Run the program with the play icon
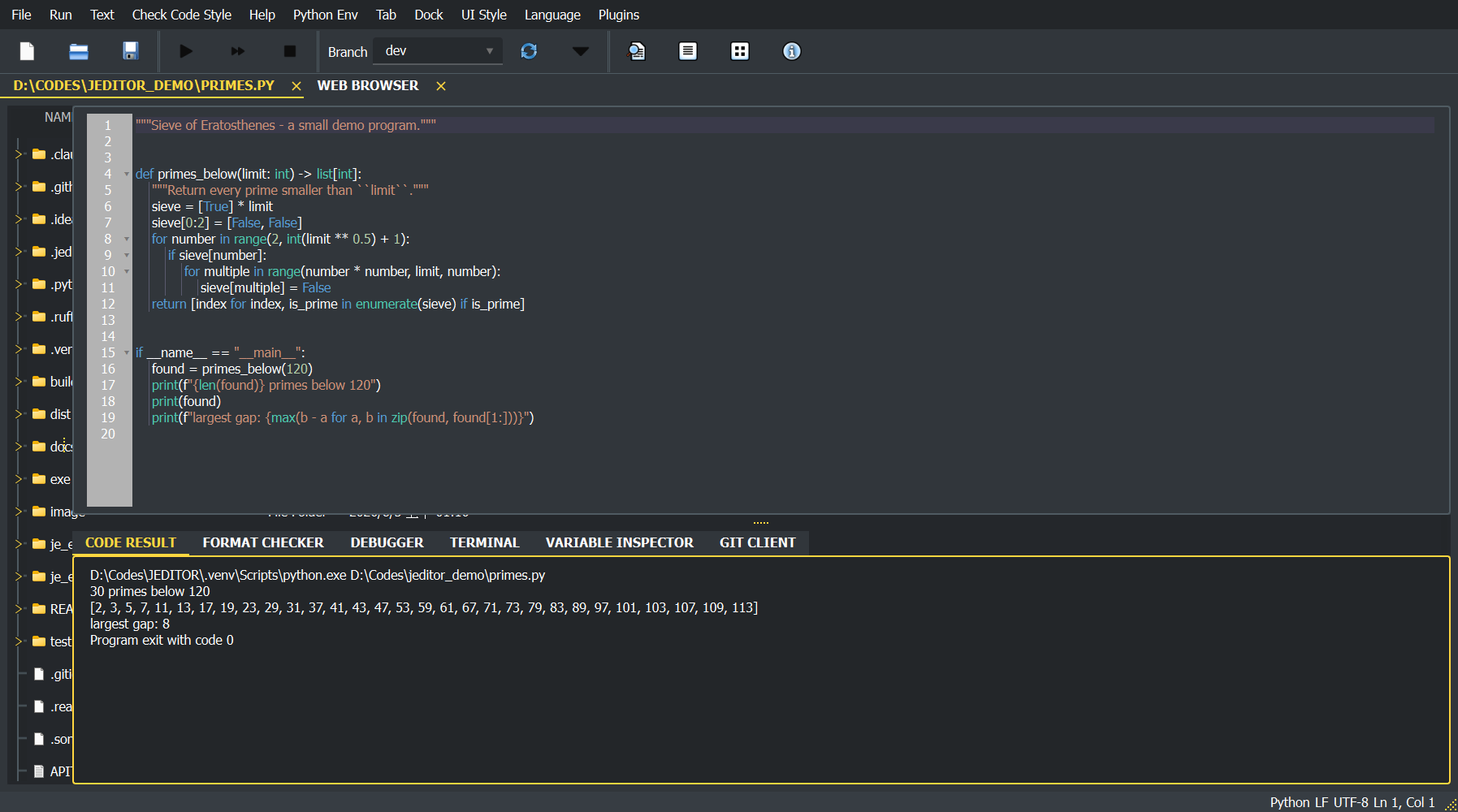 tap(186, 51)
